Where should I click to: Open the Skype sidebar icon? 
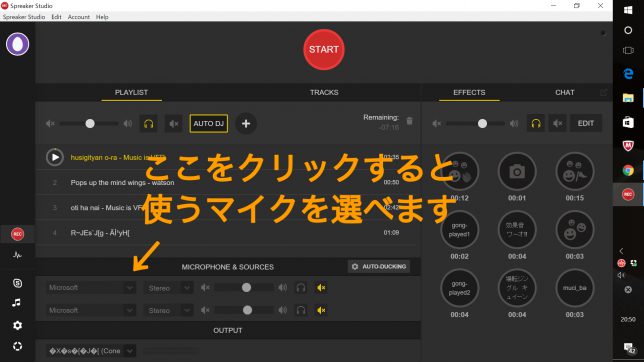[17, 283]
